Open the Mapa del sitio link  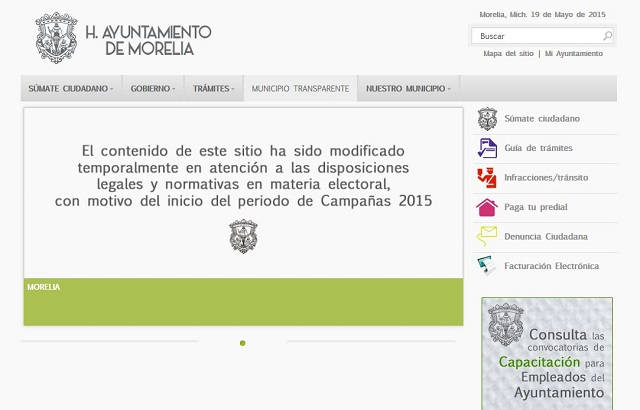coord(508,54)
